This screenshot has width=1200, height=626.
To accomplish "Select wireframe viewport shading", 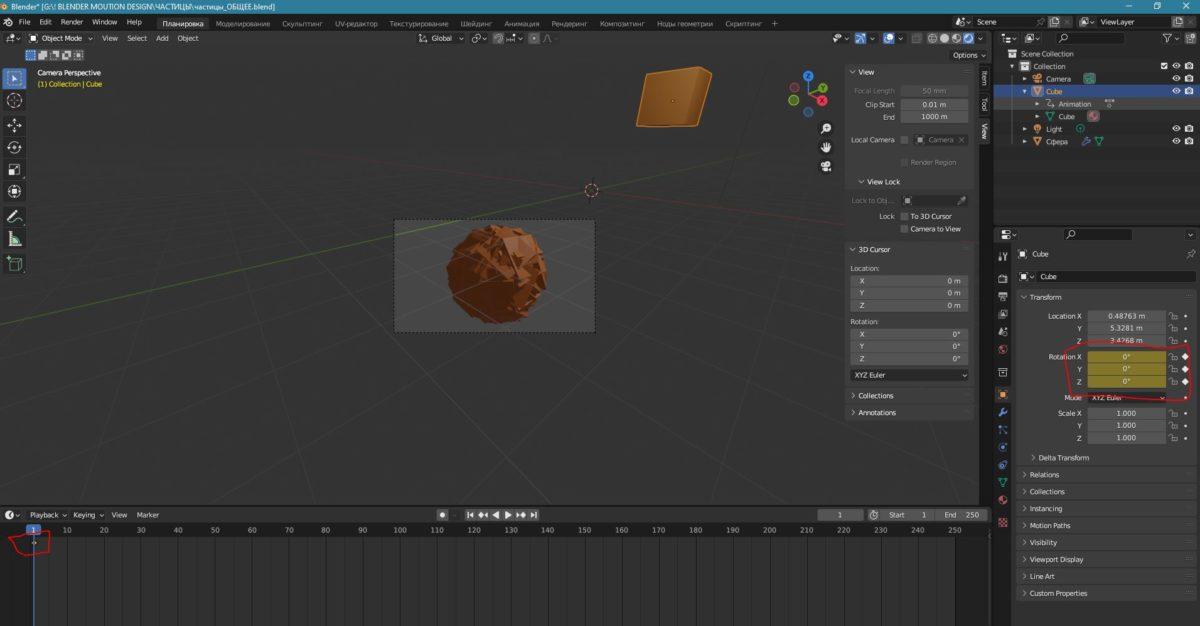I will [x=932, y=38].
